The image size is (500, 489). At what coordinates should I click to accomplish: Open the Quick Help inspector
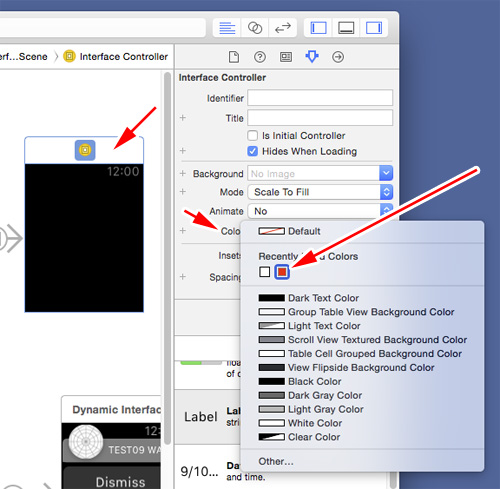pyautogui.click(x=260, y=57)
